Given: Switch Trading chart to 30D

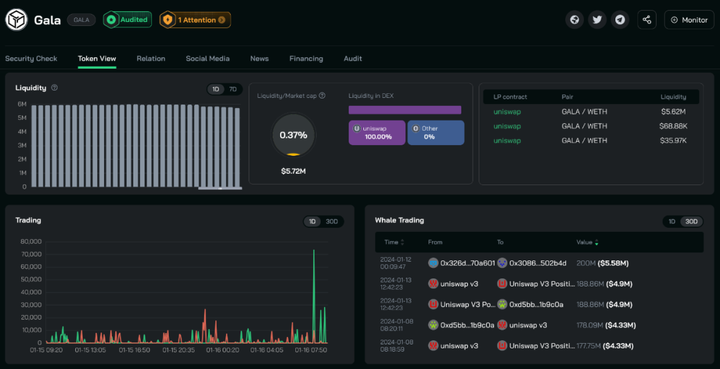Looking at the screenshot, I should click(332, 222).
